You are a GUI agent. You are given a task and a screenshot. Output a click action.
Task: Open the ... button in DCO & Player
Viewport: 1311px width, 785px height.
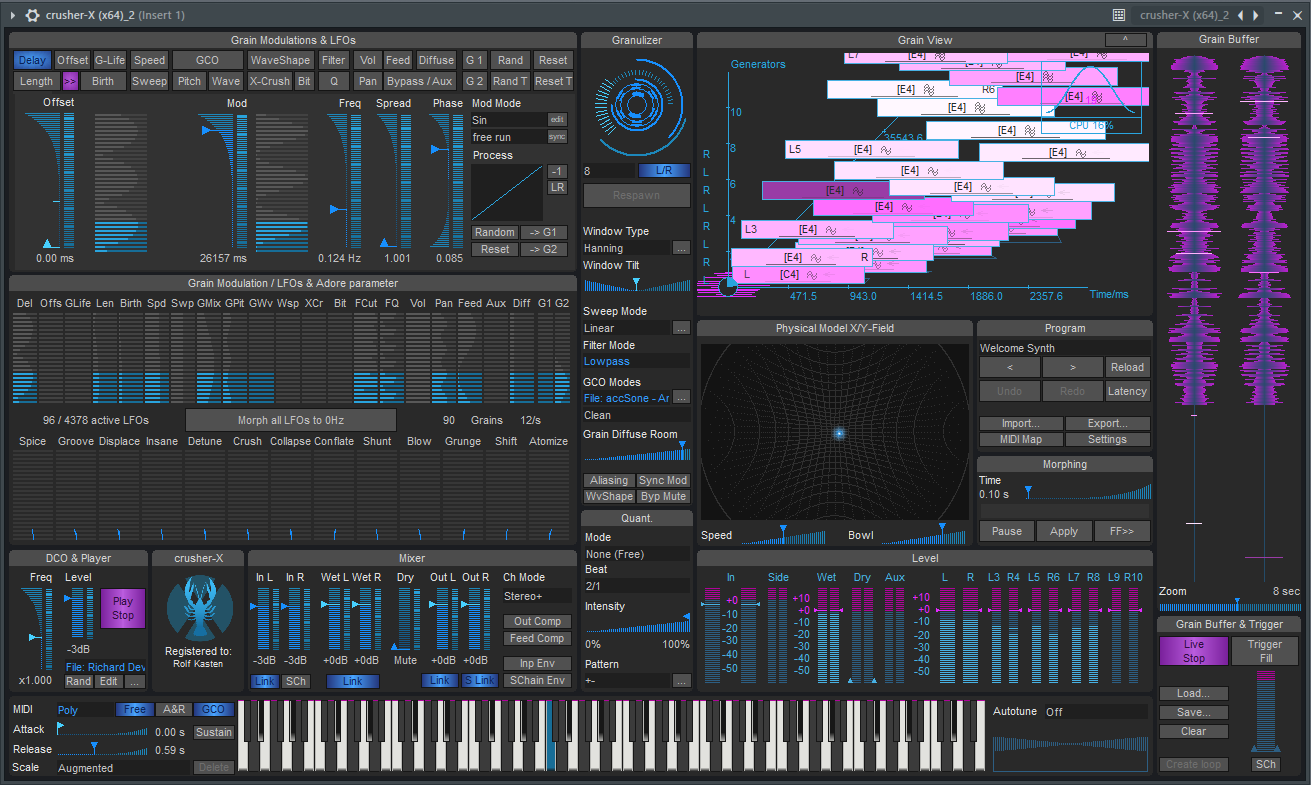pos(135,681)
